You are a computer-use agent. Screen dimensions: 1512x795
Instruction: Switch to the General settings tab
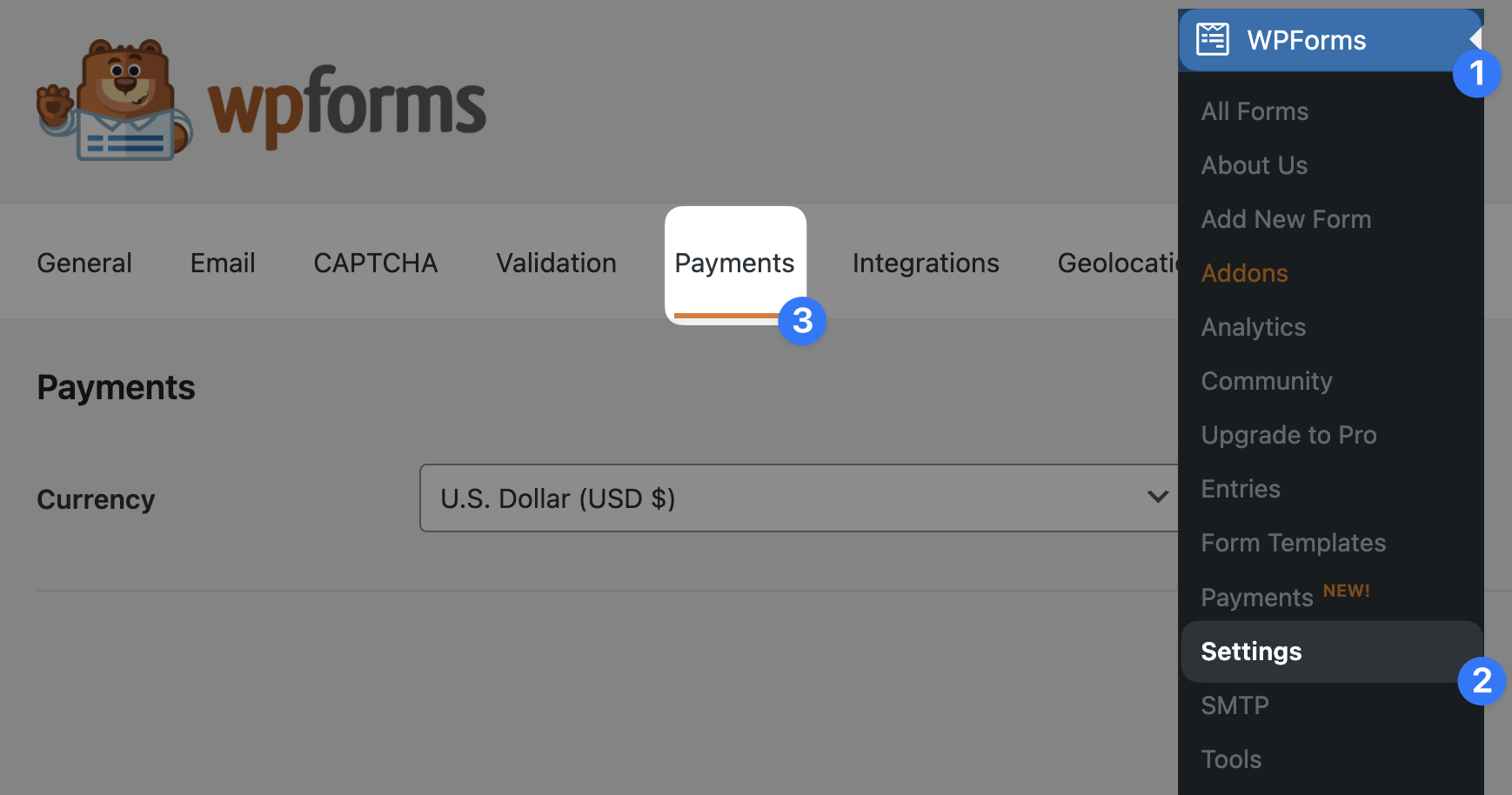84,263
